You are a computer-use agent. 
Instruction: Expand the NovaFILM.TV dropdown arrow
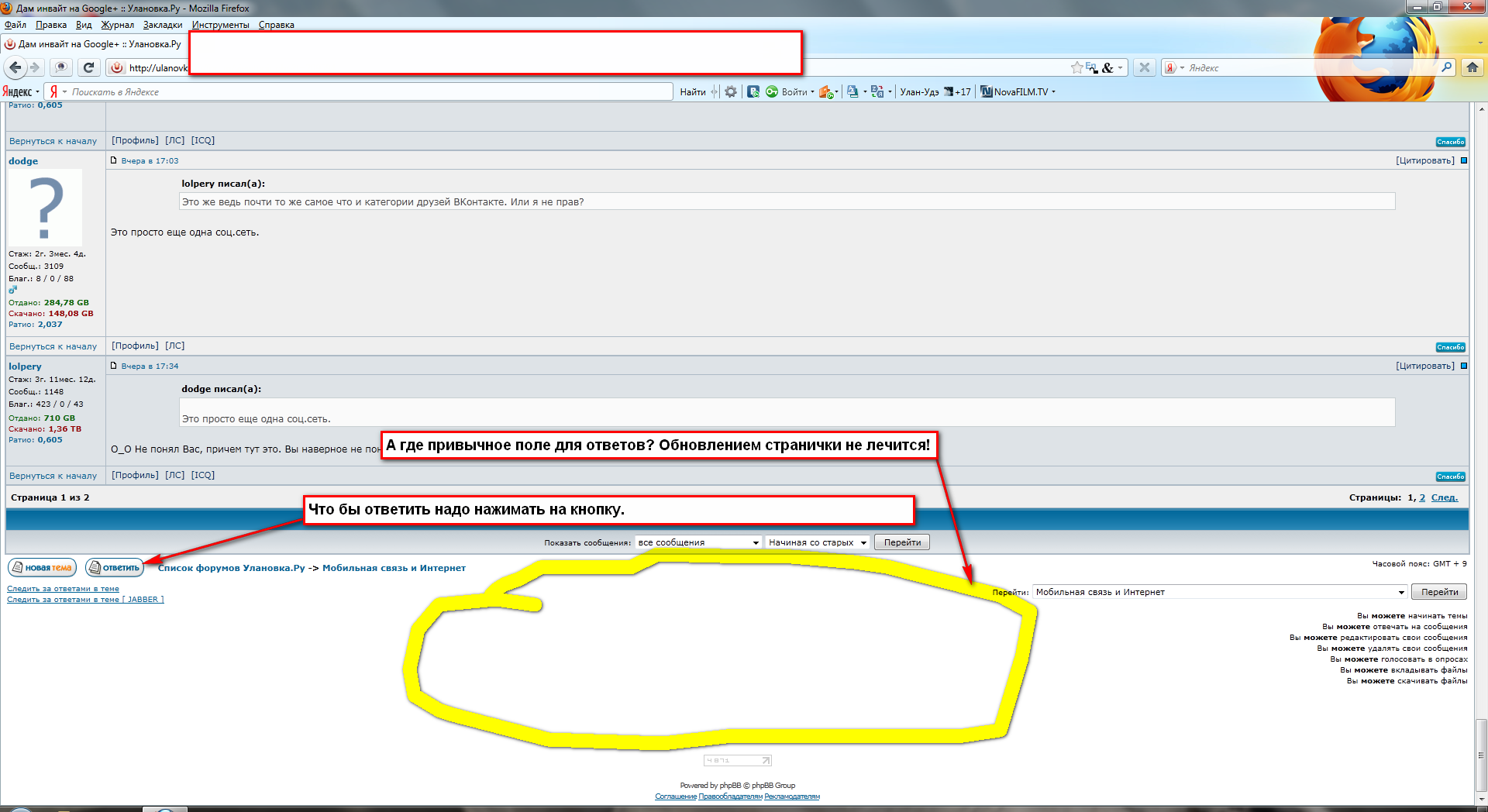click(x=1053, y=91)
